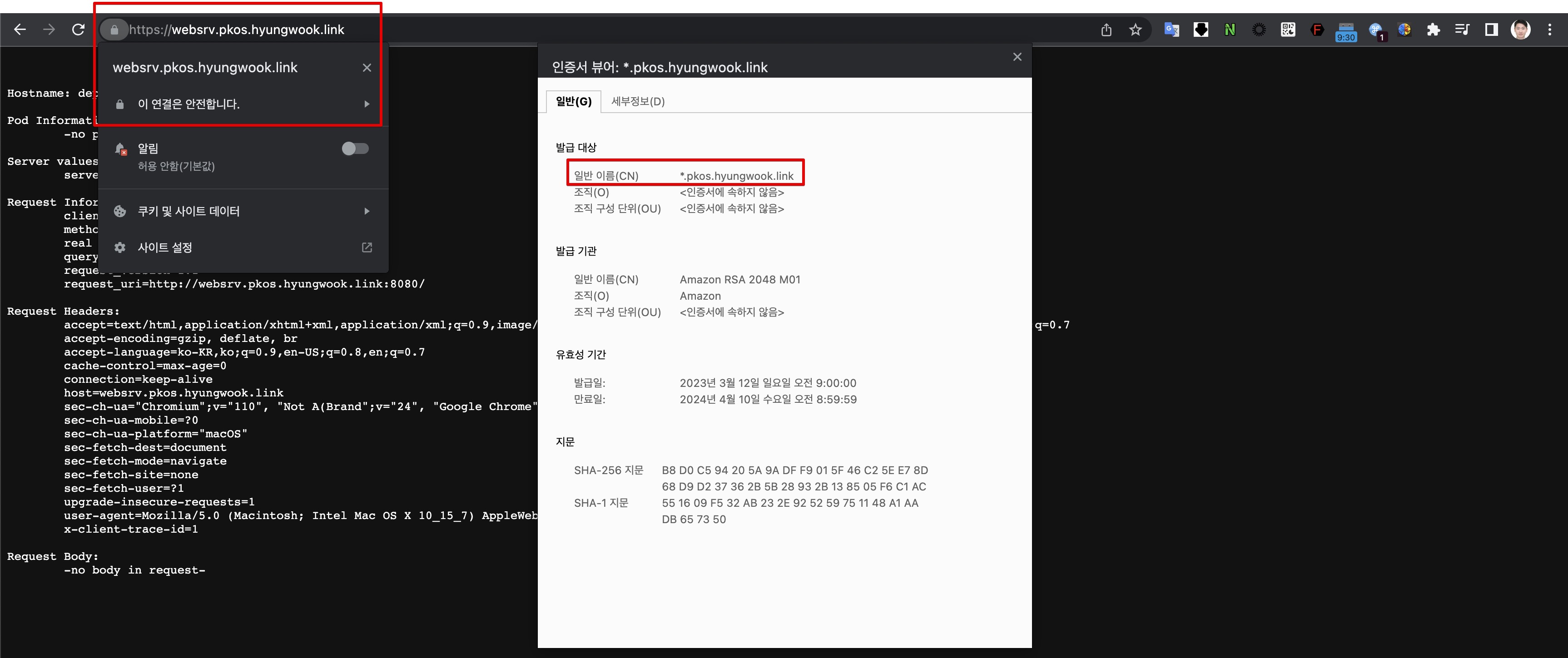The height and width of the screenshot is (658, 1568).
Task: Go back to previous page
Action: [20, 29]
